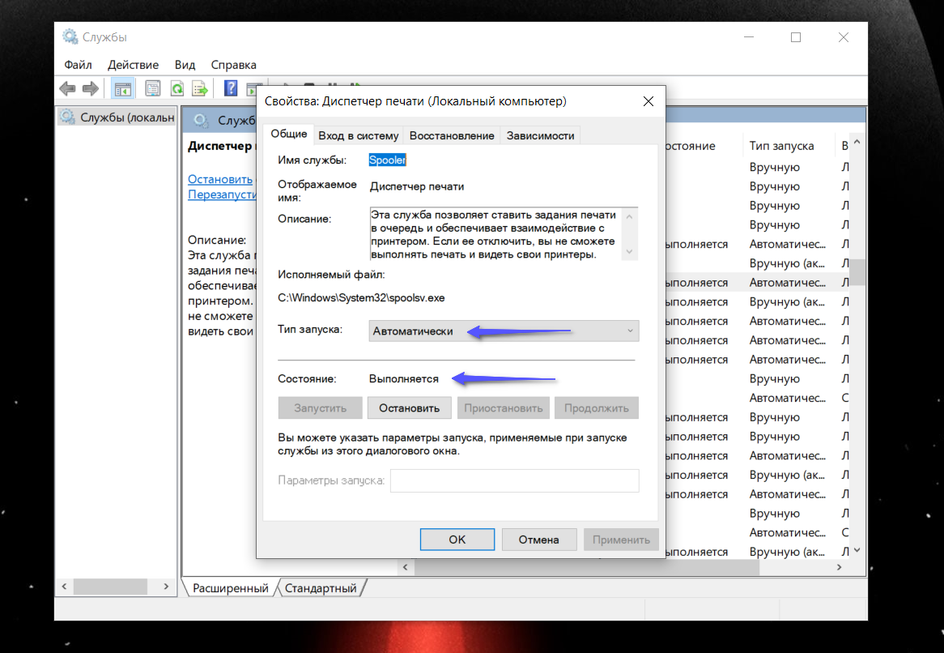This screenshot has width=944, height=653.
Task: Maximize the Службы window
Action: (x=795, y=37)
